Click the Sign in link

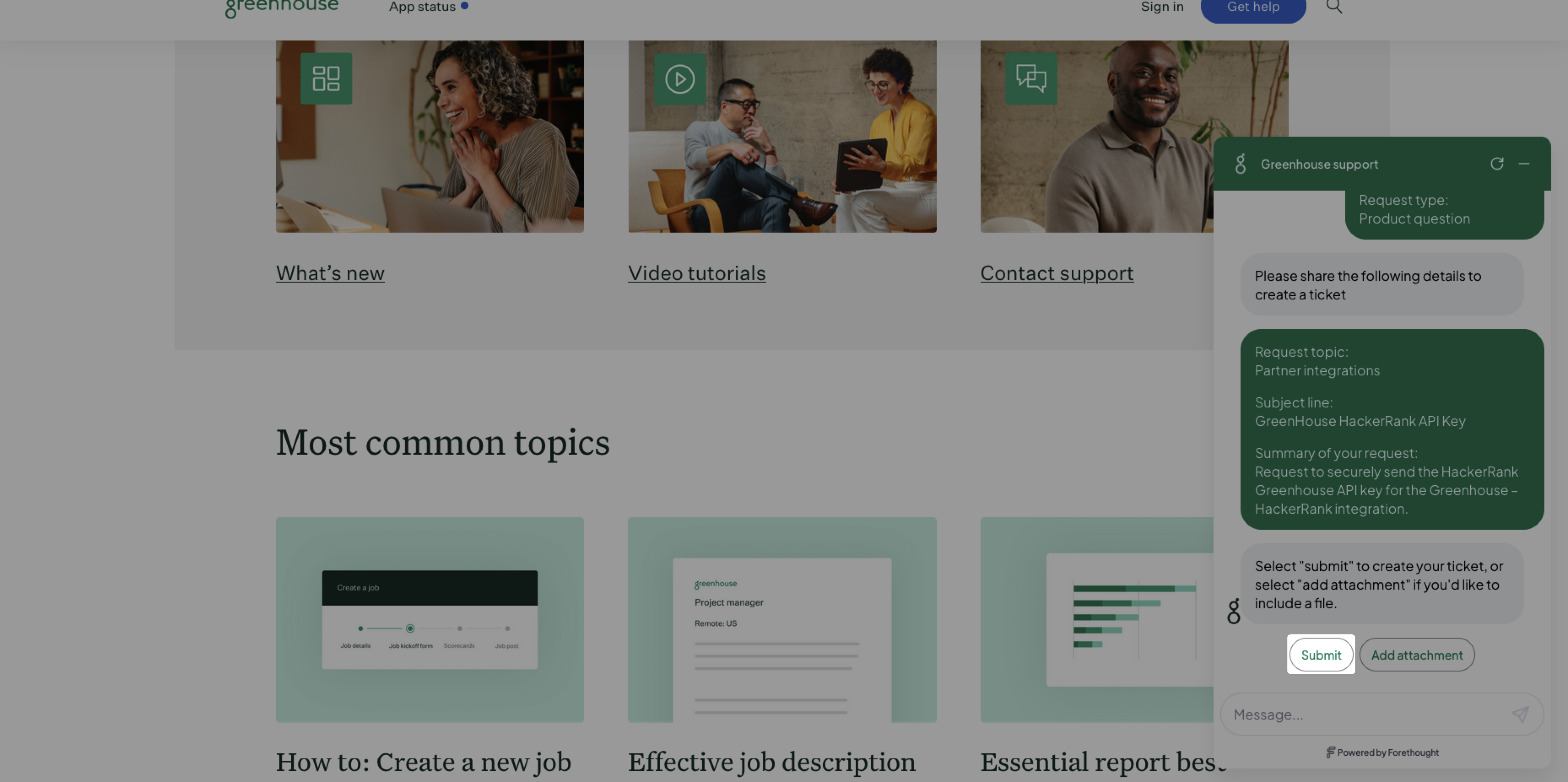[1161, 7]
